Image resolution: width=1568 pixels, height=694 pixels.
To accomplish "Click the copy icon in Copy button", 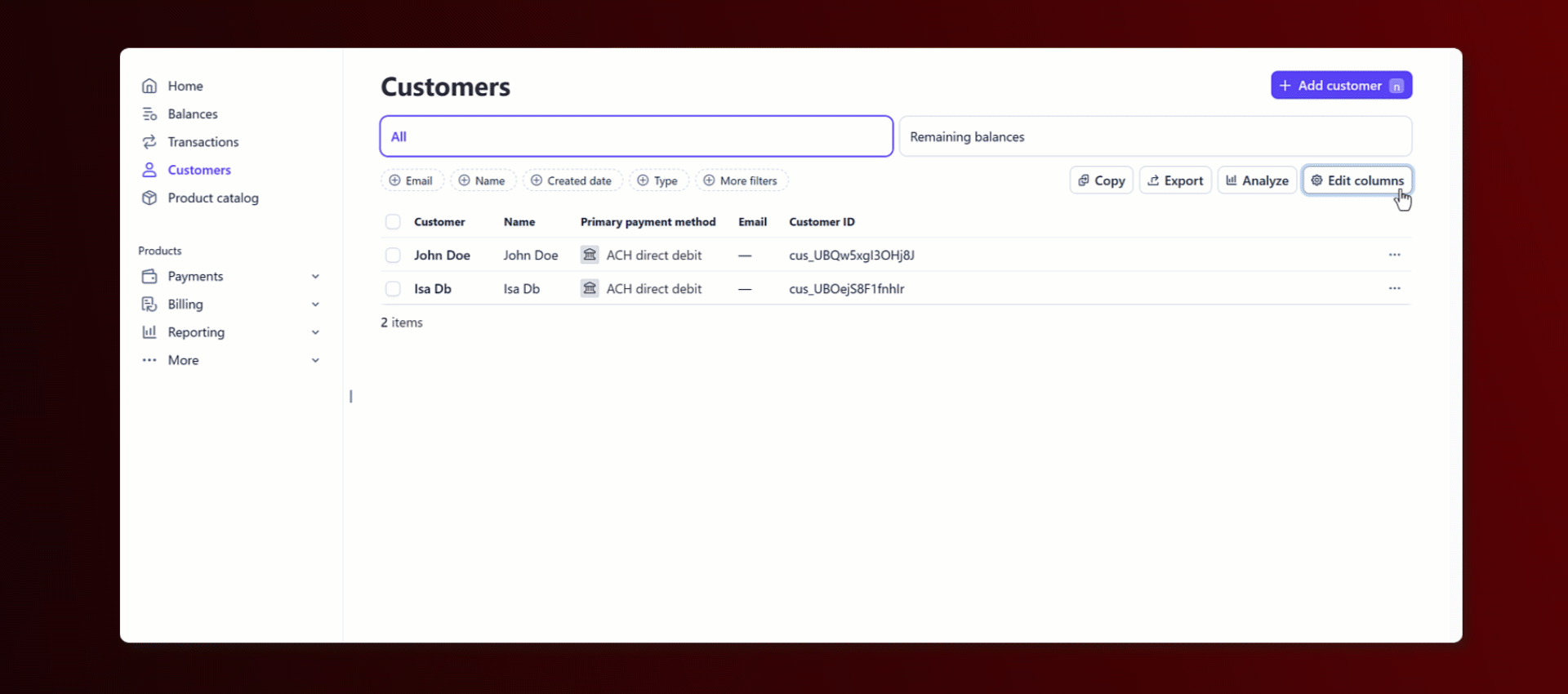I will click(1084, 180).
